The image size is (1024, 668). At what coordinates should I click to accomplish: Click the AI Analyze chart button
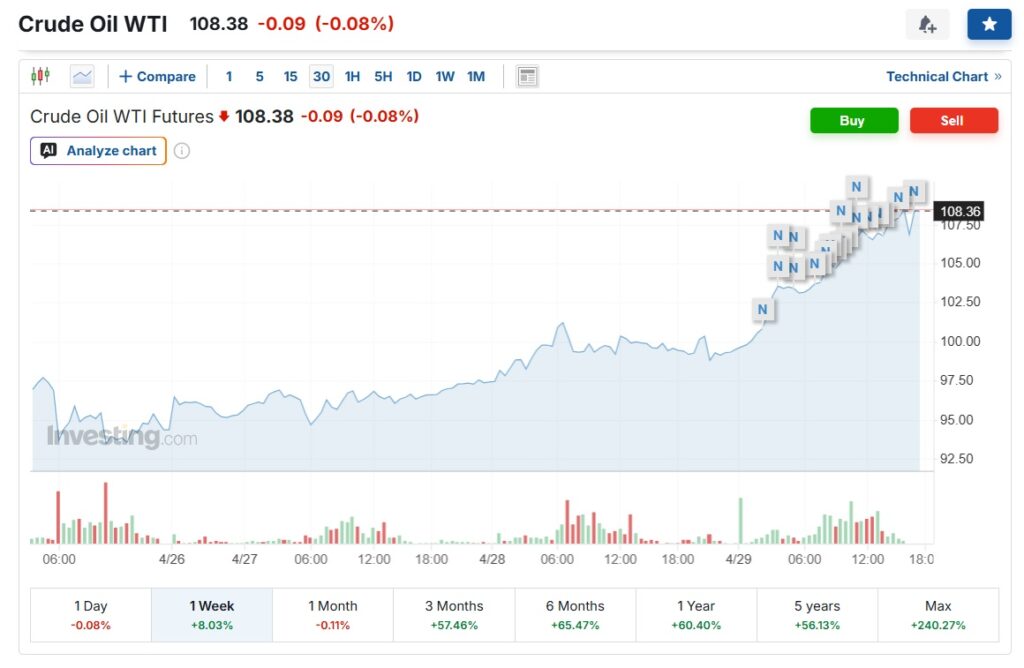pyautogui.click(x=98, y=151)
